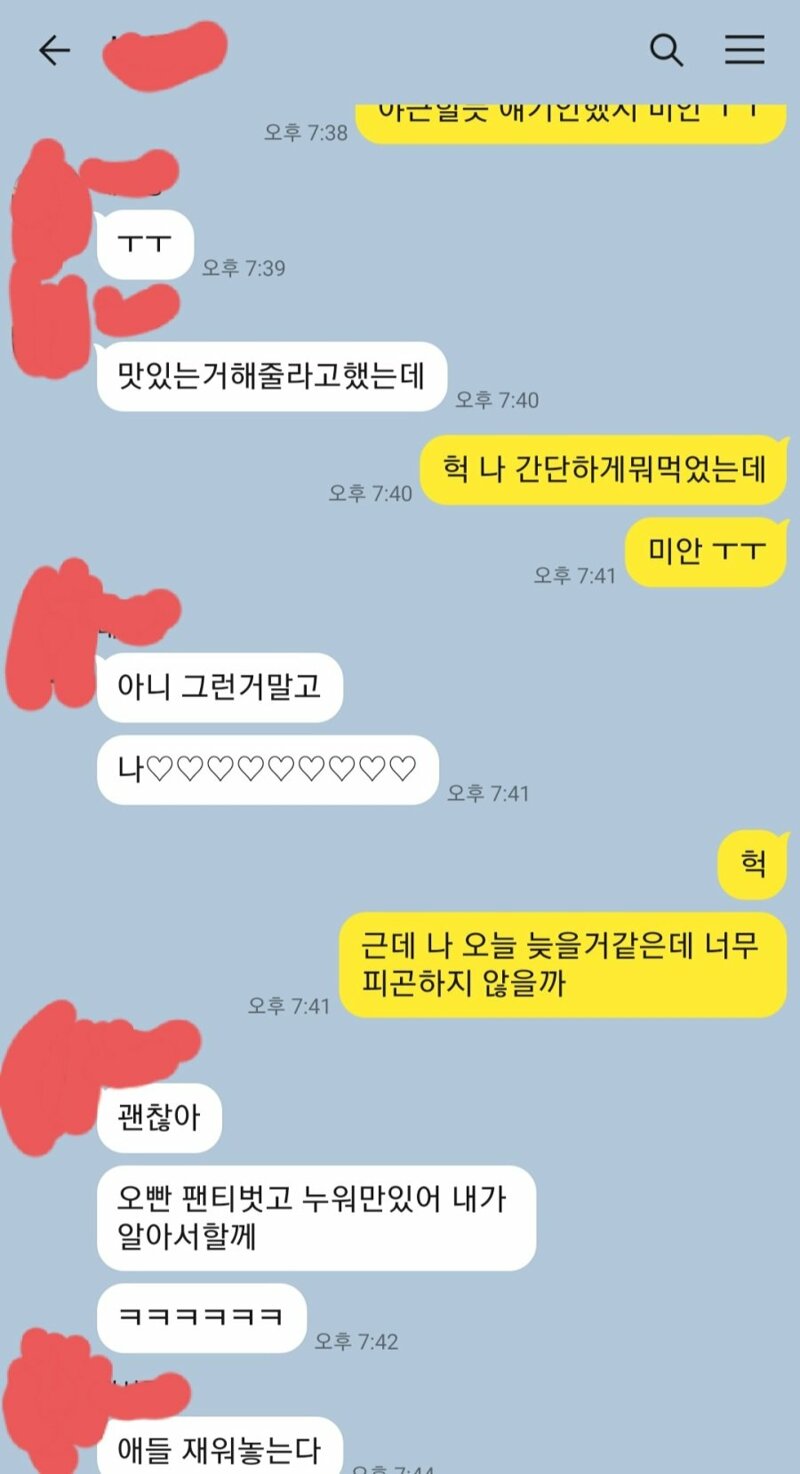800x1474 pixels.
Task: Select the '미안 ㅜㅜ' yellow bubble
Action: 706,552
